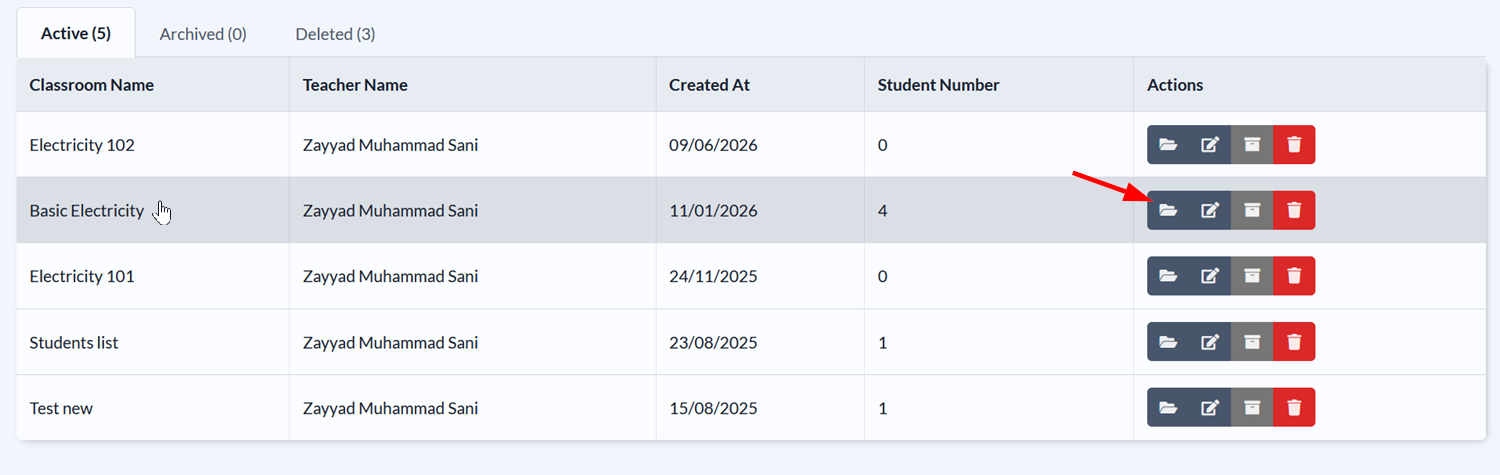Edit the Electricity 101 classroom
The image size is (1500, 475).
coord(1210,276)
